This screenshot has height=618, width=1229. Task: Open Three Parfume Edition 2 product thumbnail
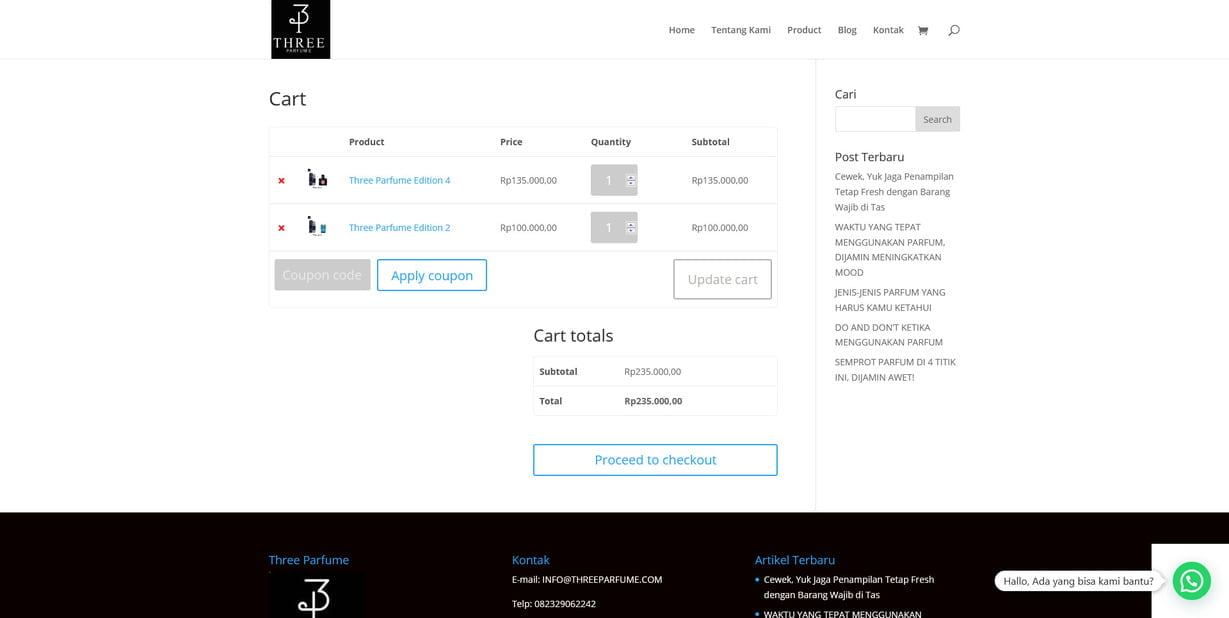coord(317,226)
